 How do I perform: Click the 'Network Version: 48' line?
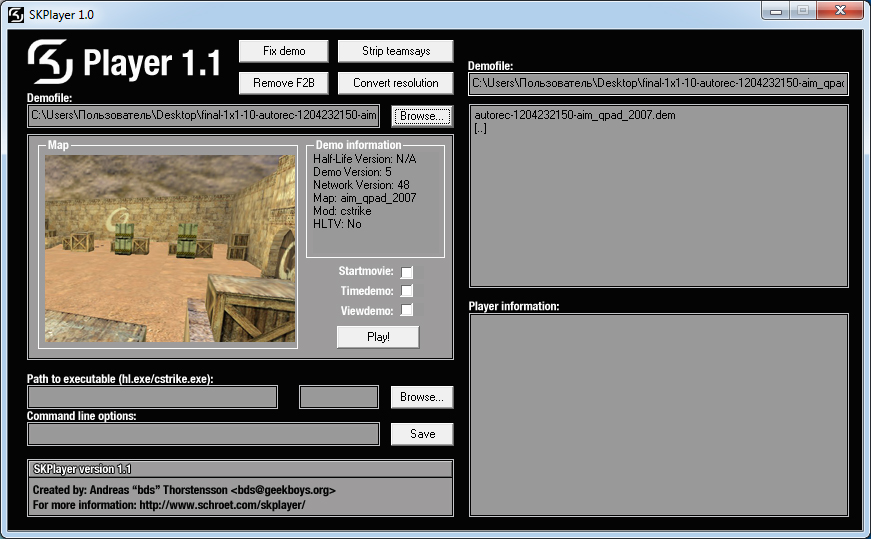[x=361, y=185]
